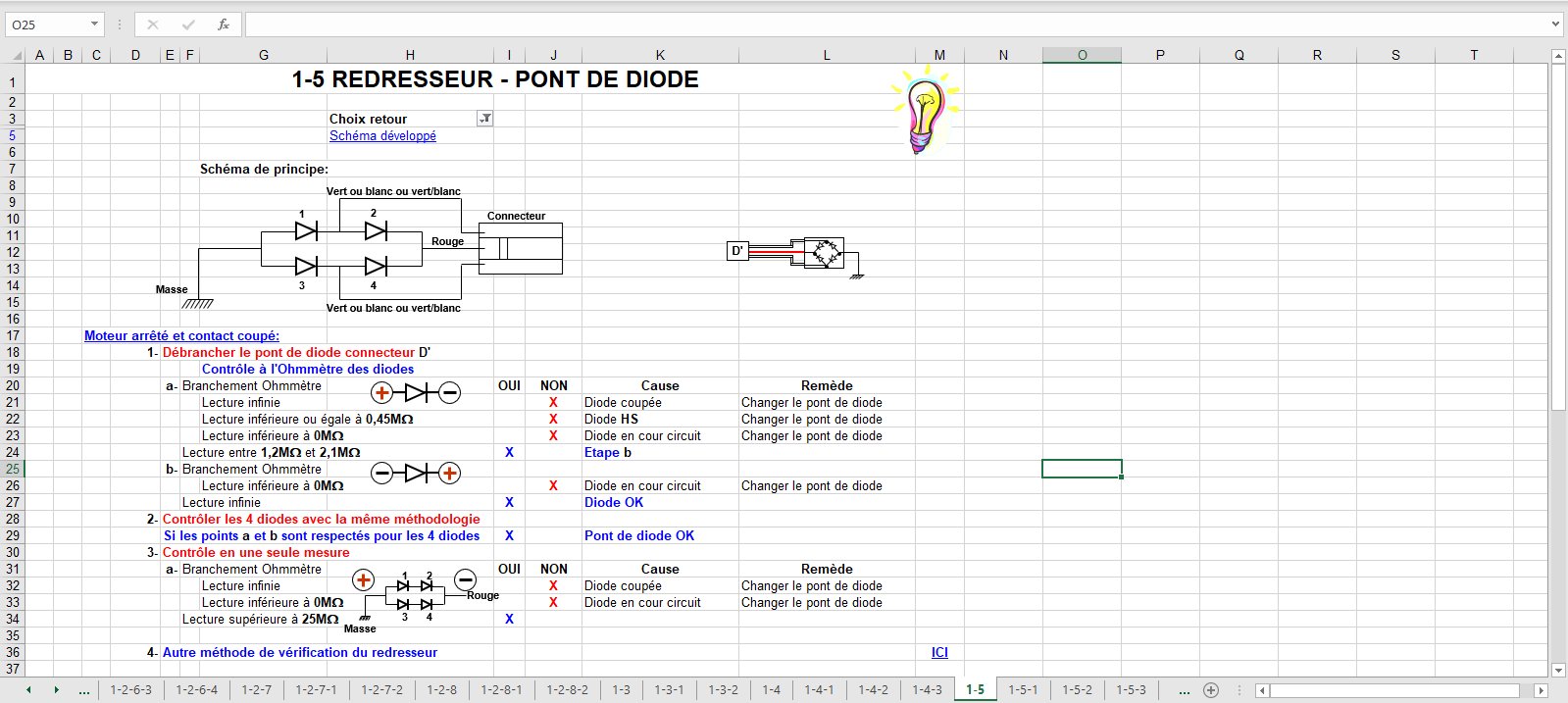Click horizontal scrollbar right arrow

(x=1541, y=690)
